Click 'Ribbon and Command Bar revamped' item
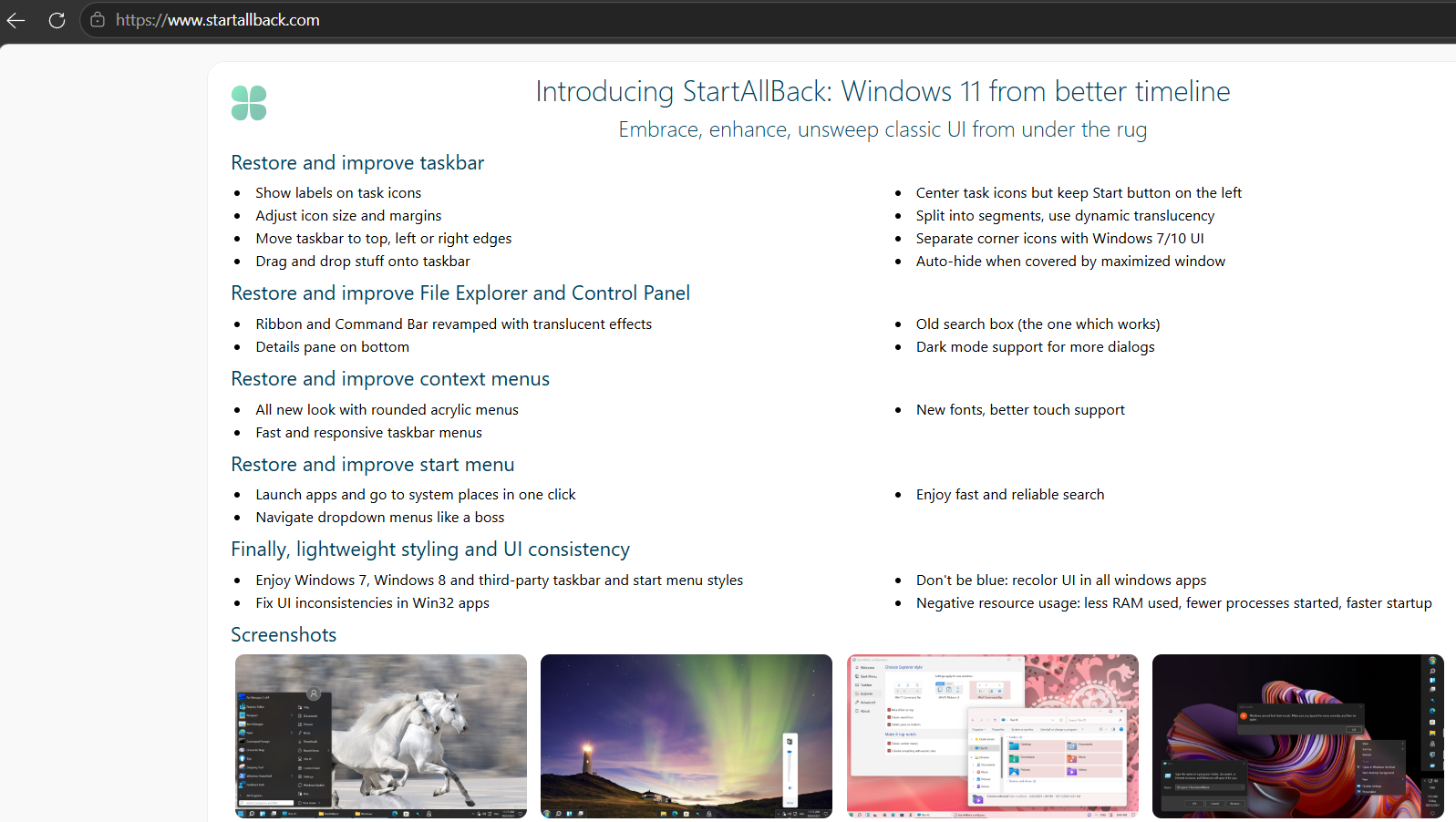 [x=454, y=324]
